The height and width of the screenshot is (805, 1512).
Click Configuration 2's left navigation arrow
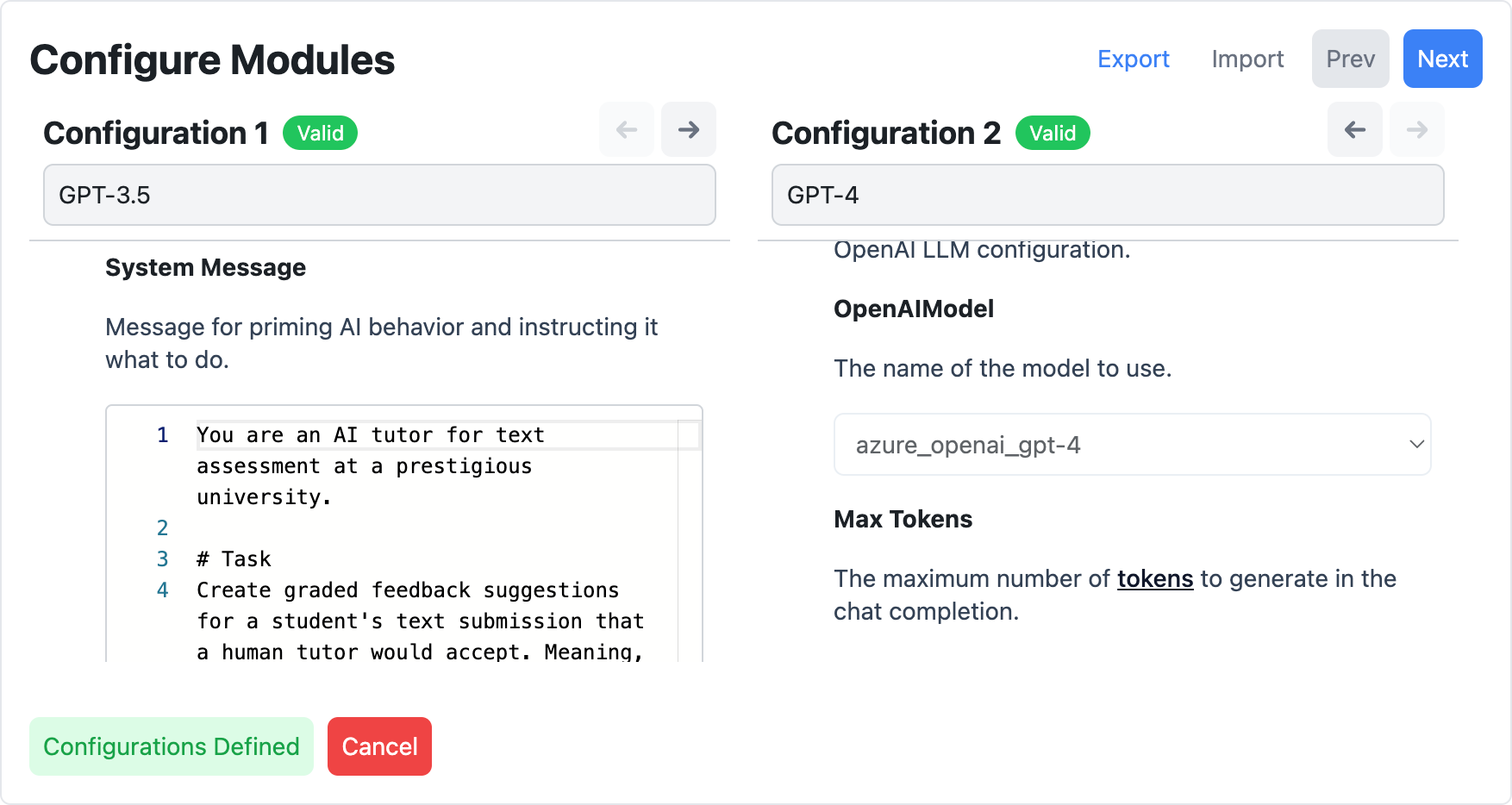click(x=1353, y=129)
